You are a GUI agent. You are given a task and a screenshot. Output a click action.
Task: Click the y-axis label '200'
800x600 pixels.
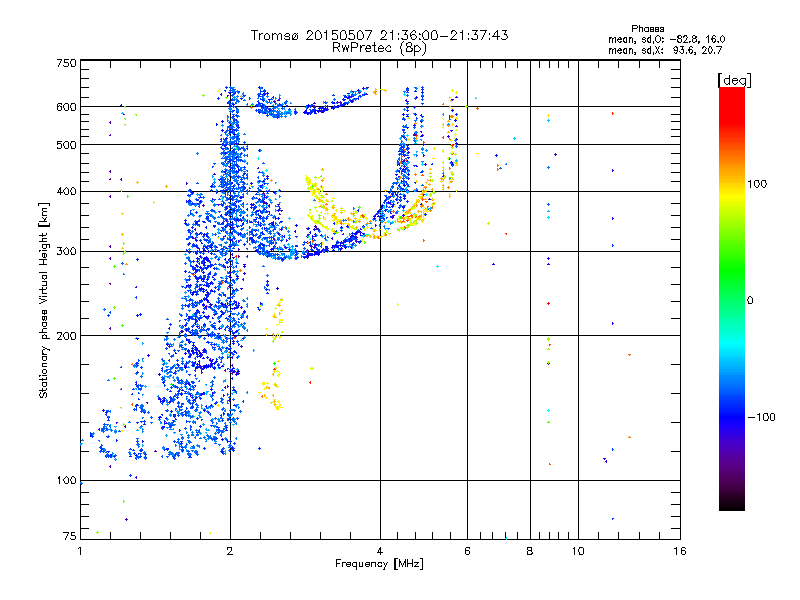click(x=66, y=336)
